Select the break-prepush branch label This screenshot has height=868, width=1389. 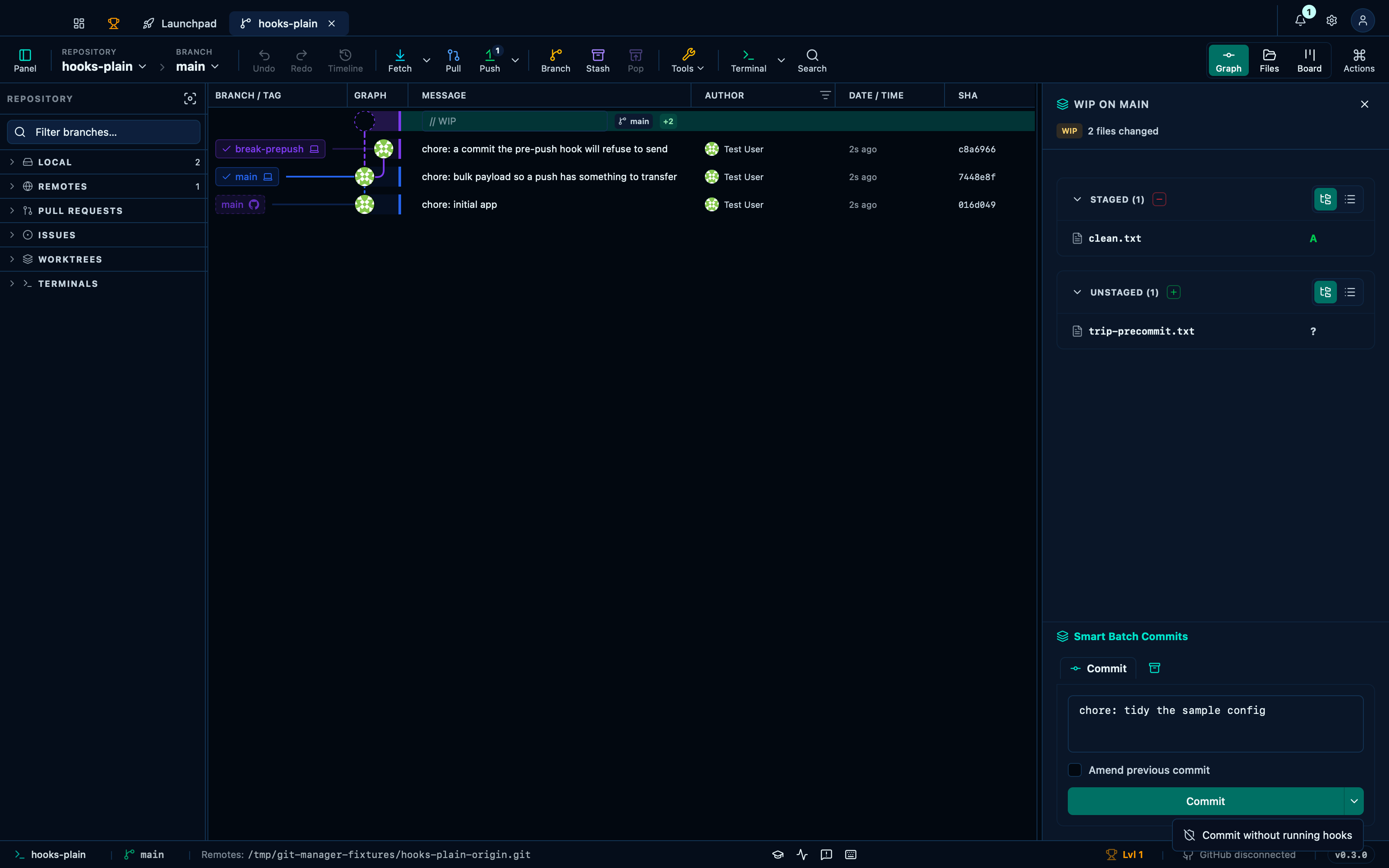pos(270,149)
